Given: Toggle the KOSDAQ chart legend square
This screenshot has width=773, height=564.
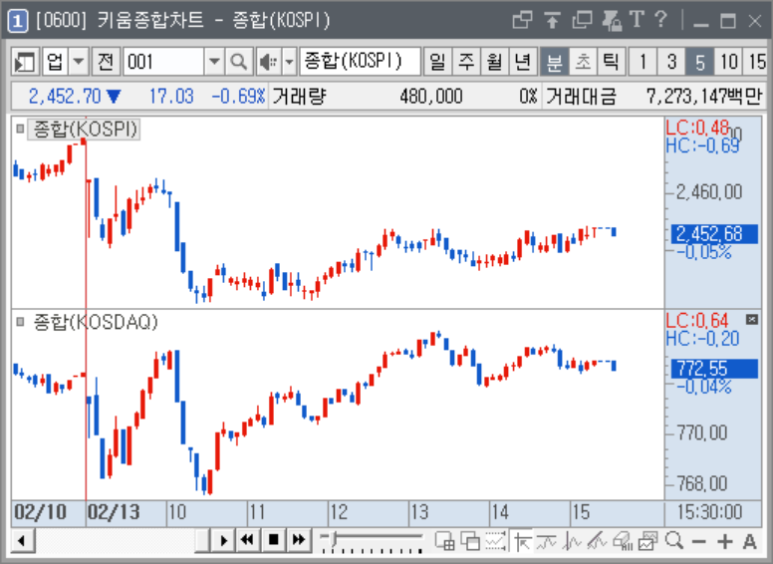Looking at the screenshot, I should (x=20, y=322).
